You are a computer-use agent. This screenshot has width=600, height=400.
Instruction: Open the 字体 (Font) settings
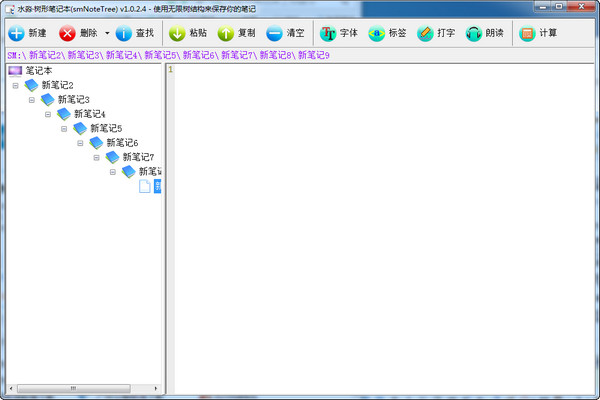(x=328, y=33)
